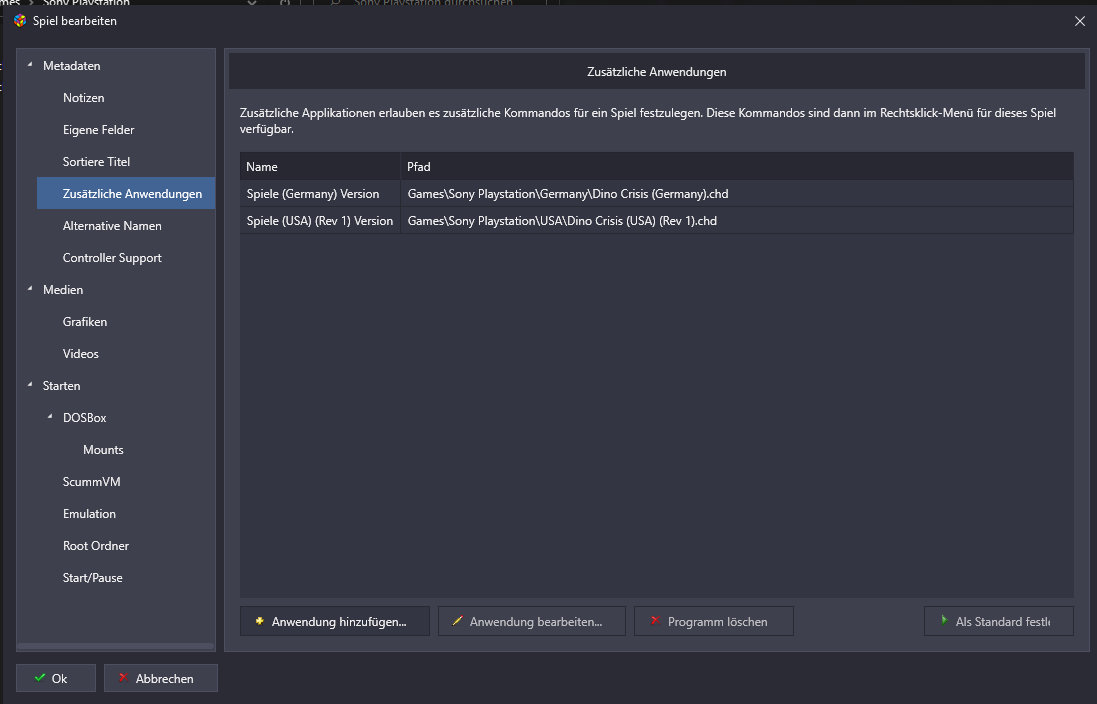The image size is (1097, 704).
Task: Confirm the dialog with Ok
Action: click(x=55, y=678)
